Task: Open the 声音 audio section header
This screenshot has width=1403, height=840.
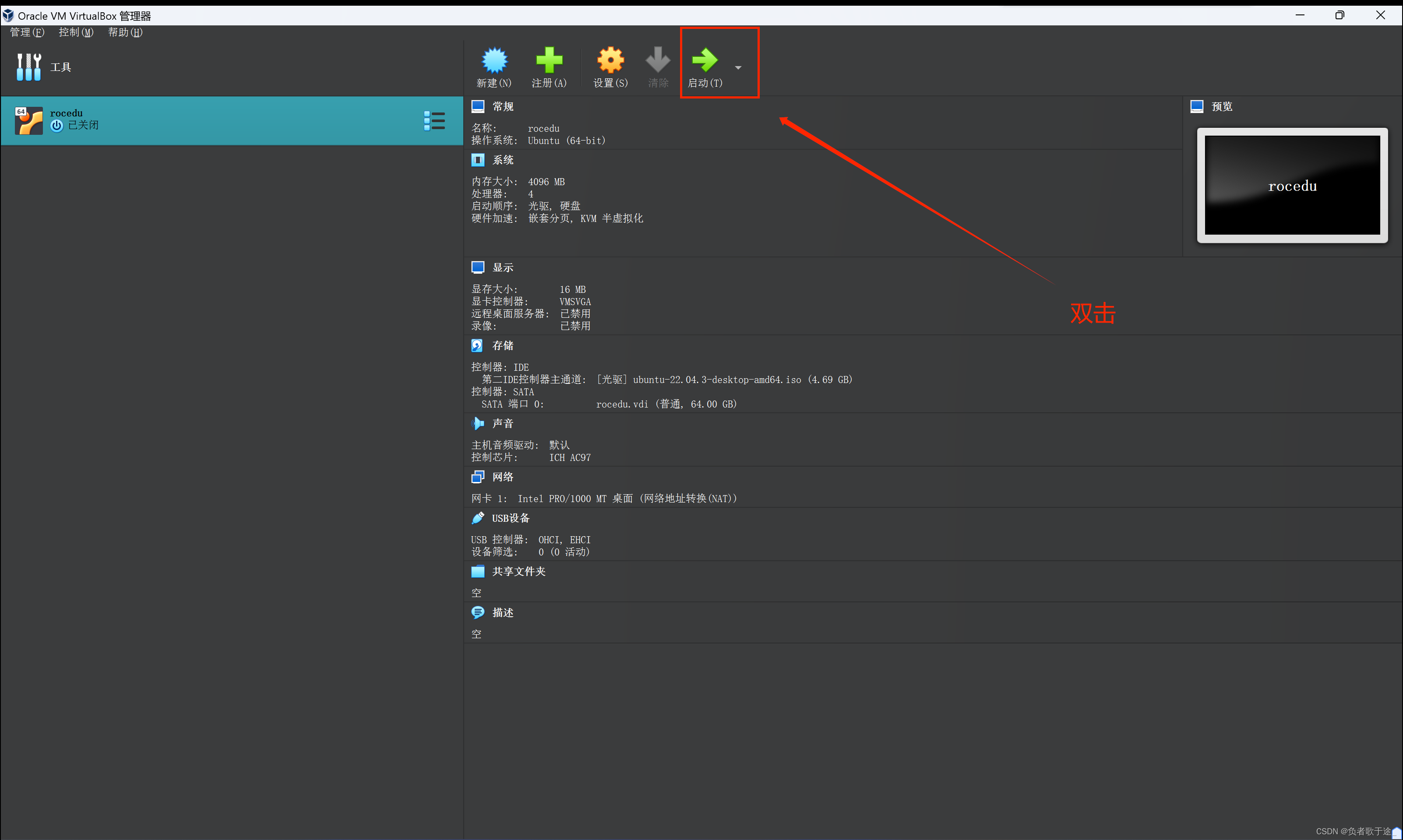Action: click(503, 423)
